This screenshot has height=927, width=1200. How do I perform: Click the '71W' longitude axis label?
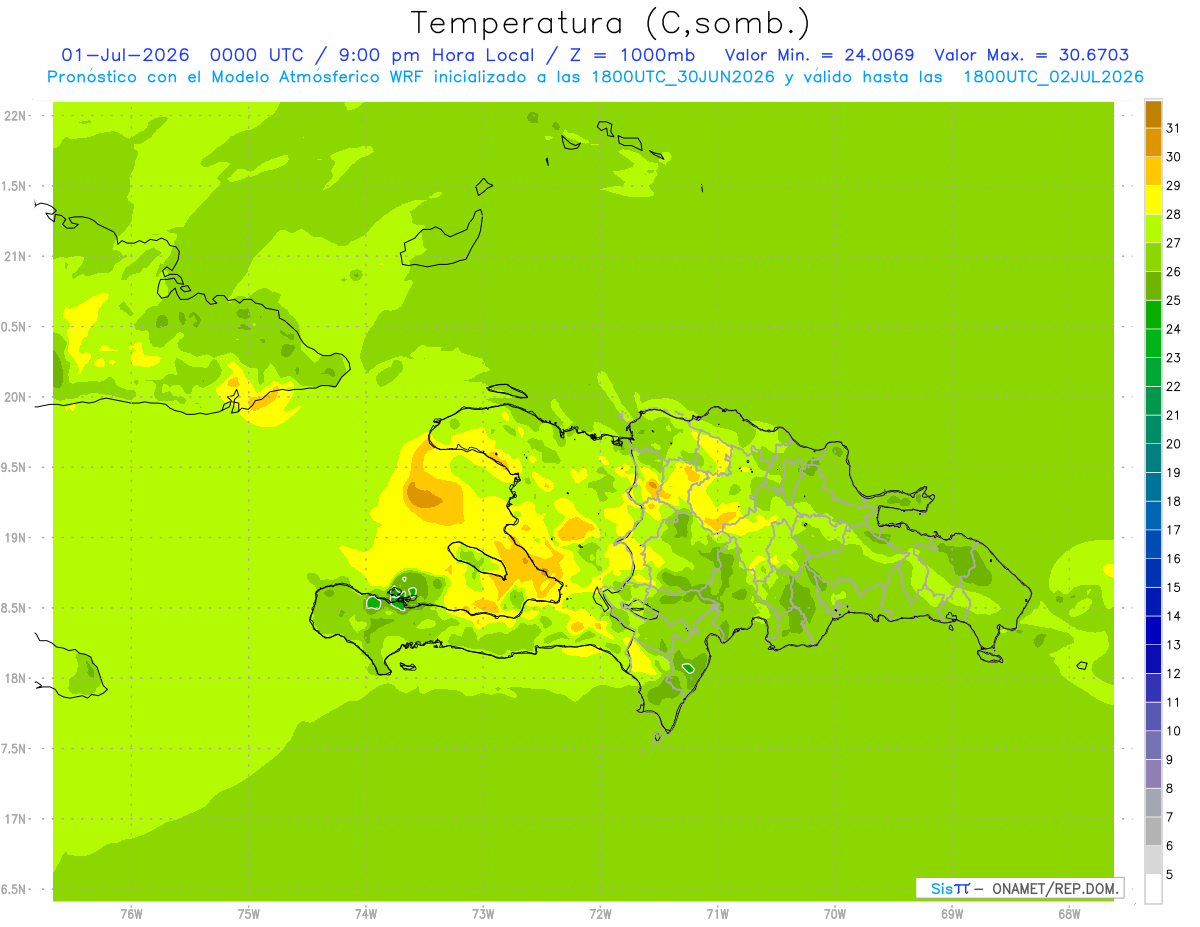tap(717, 913)
